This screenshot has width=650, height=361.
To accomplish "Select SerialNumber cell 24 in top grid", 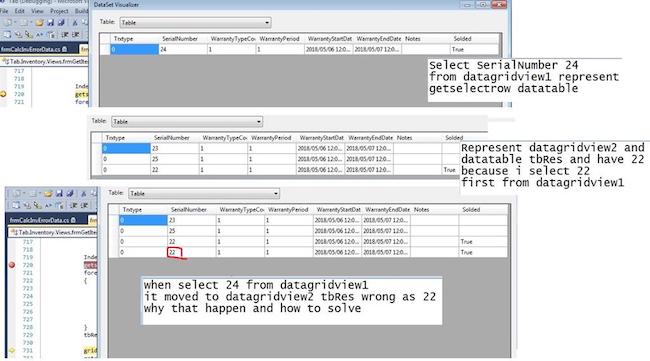I will (x=183, y=49).
